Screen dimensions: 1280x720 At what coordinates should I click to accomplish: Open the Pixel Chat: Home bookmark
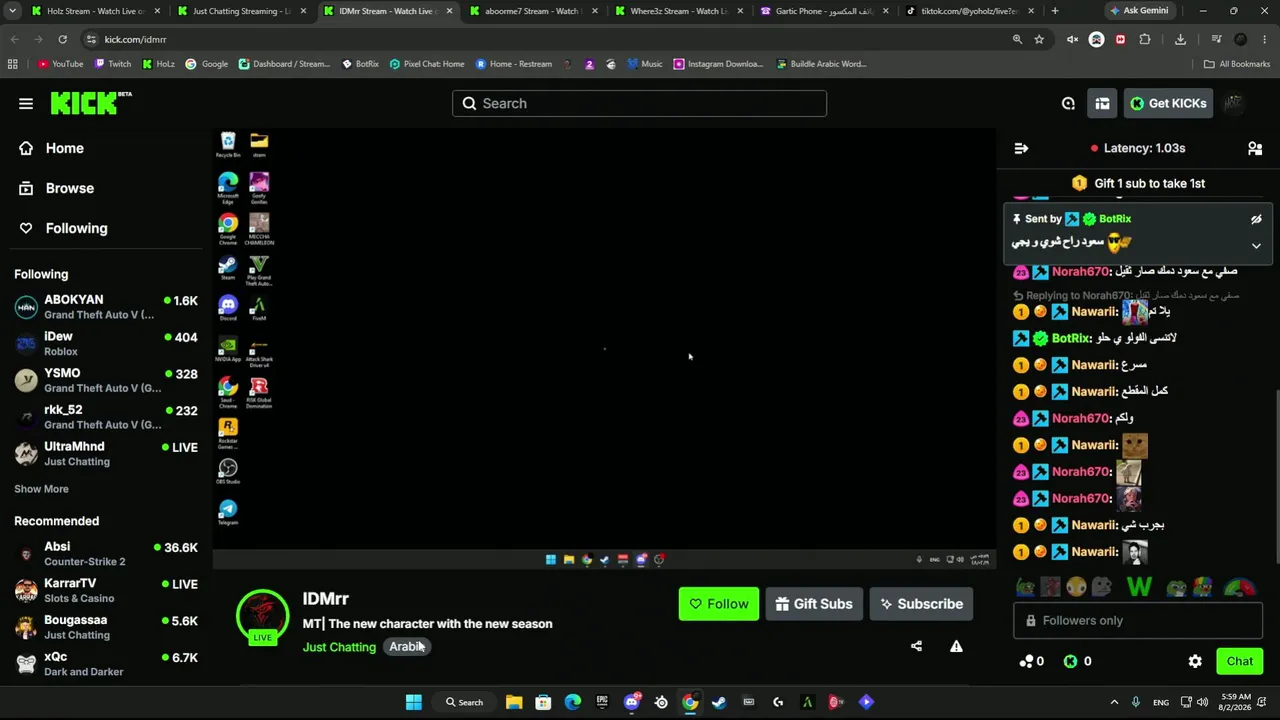427,64
